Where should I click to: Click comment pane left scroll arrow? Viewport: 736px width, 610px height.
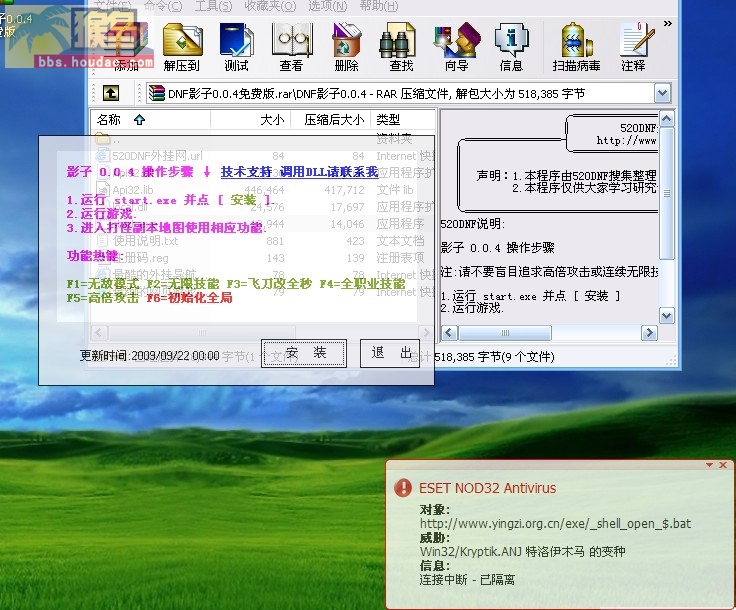449,333
